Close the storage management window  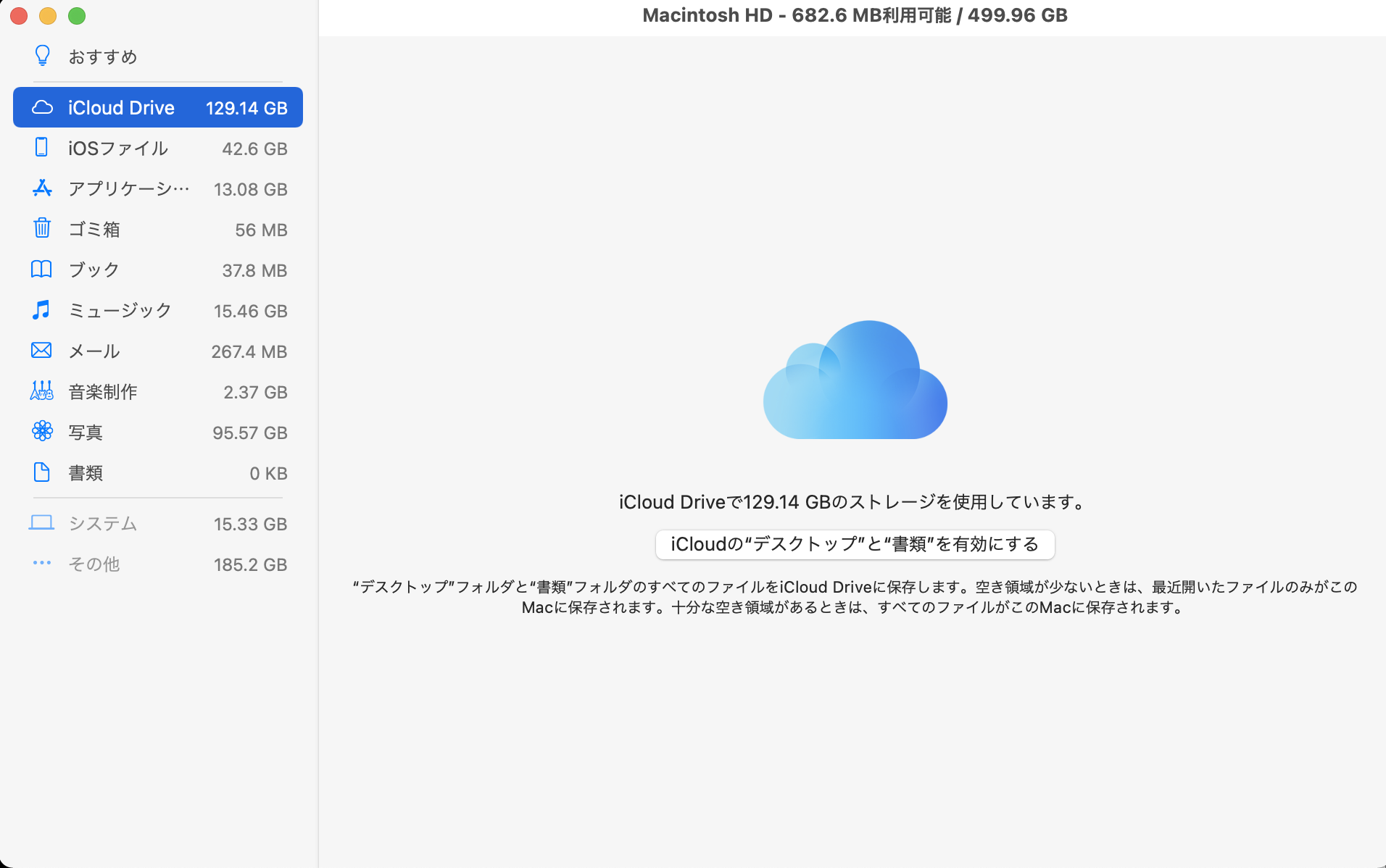(x=19, y=16)
